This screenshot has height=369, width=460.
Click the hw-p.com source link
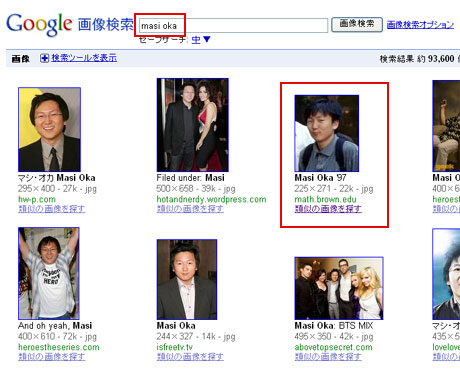(37, 199)
